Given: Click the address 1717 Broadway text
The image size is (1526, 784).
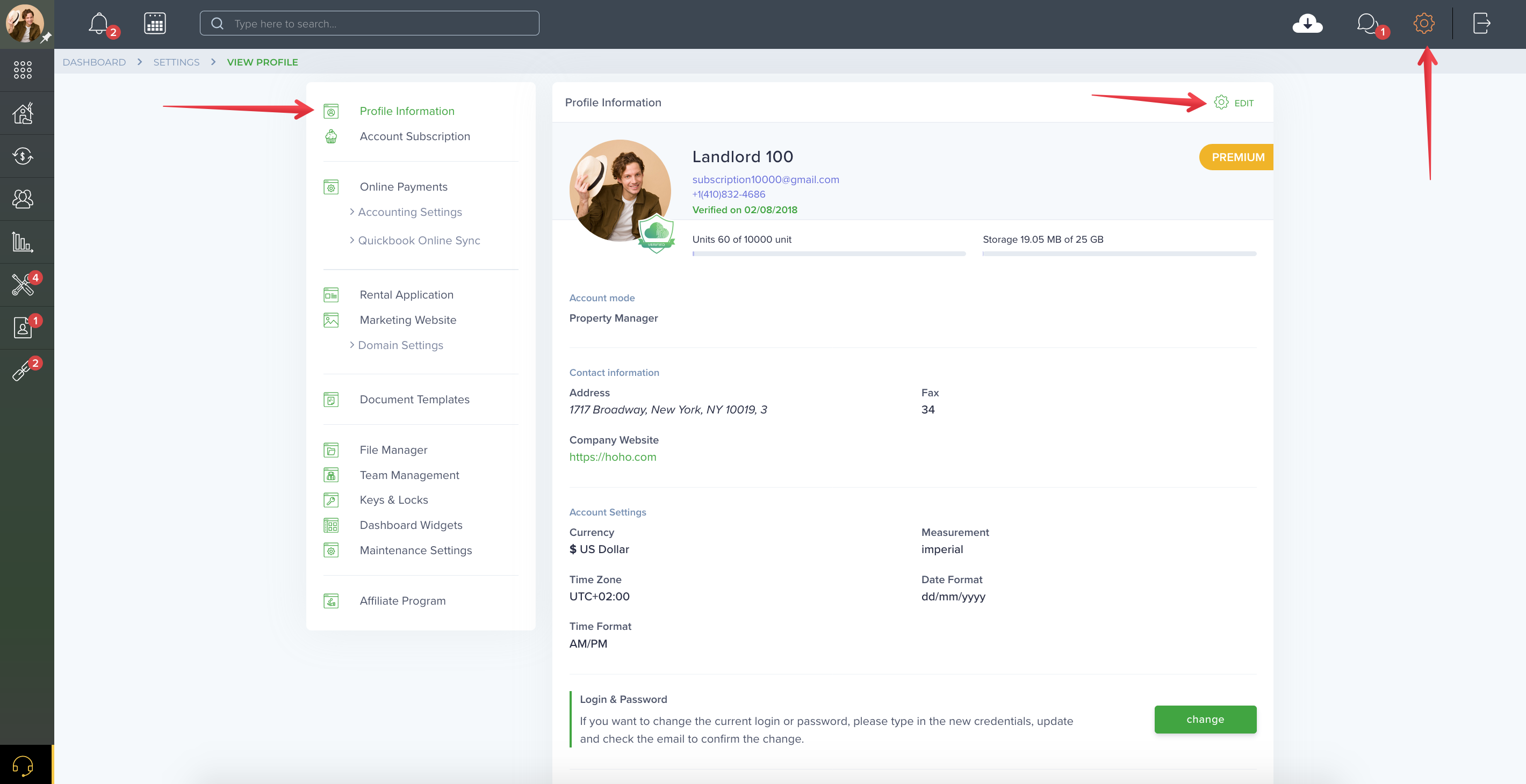Looking at the screenshot, I should (x=667, y=410).
